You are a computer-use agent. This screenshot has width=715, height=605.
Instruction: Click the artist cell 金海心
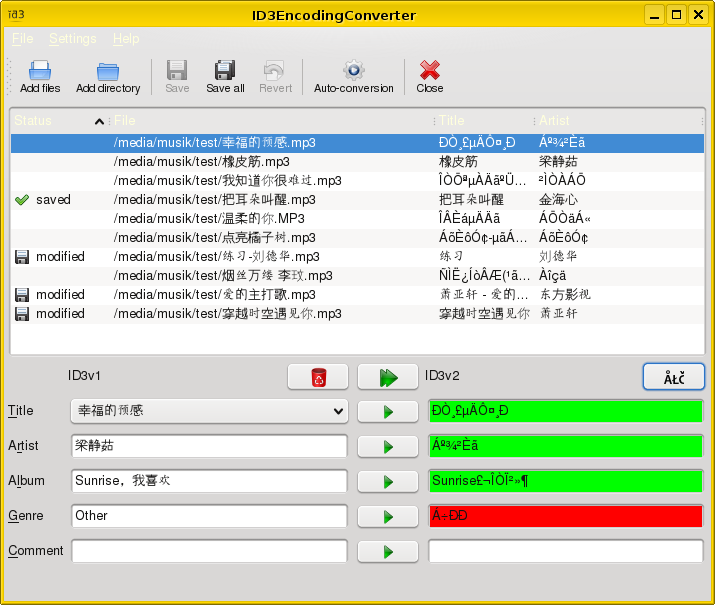558,200
